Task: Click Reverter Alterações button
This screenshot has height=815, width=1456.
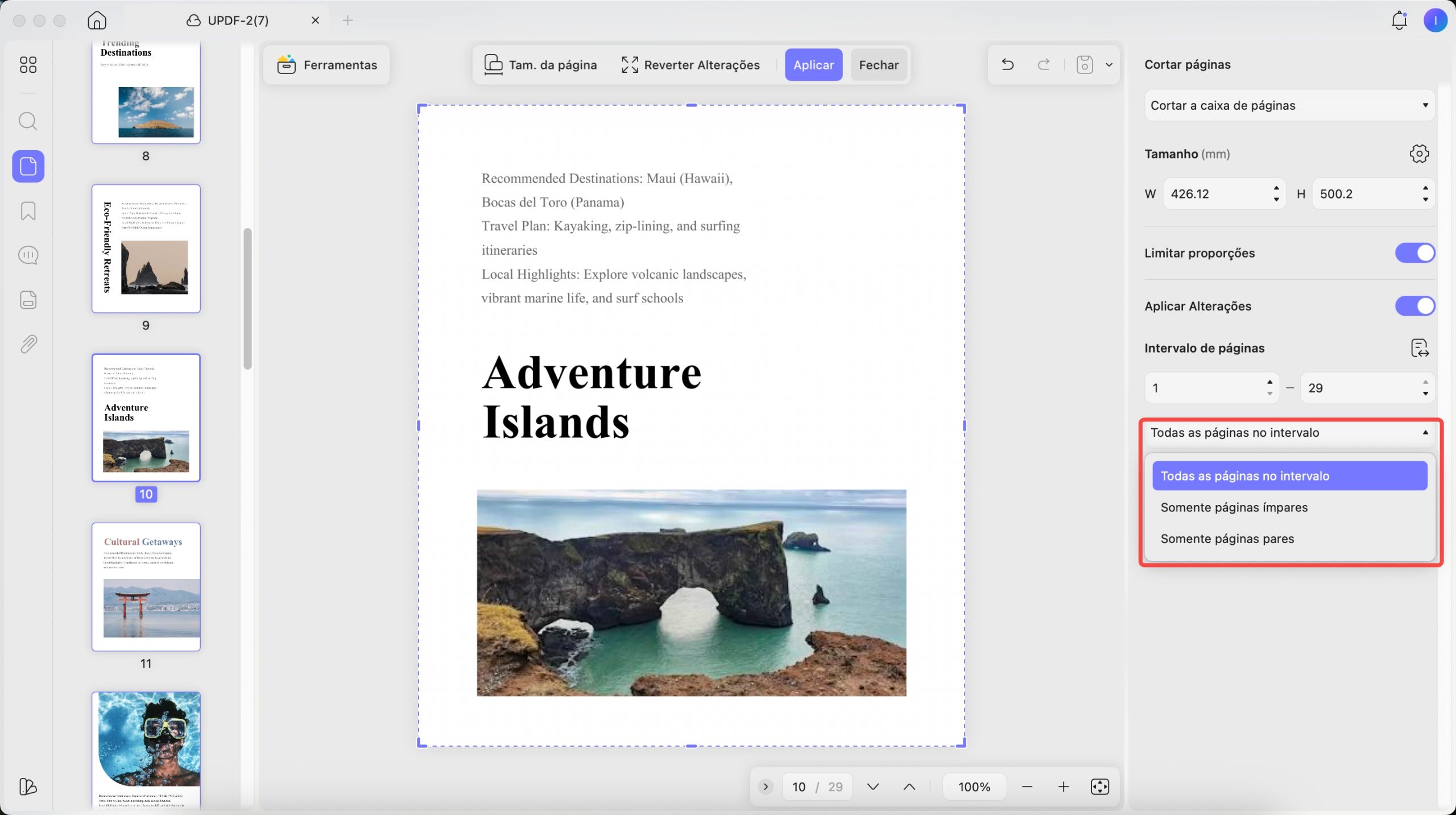Action: 690,65
